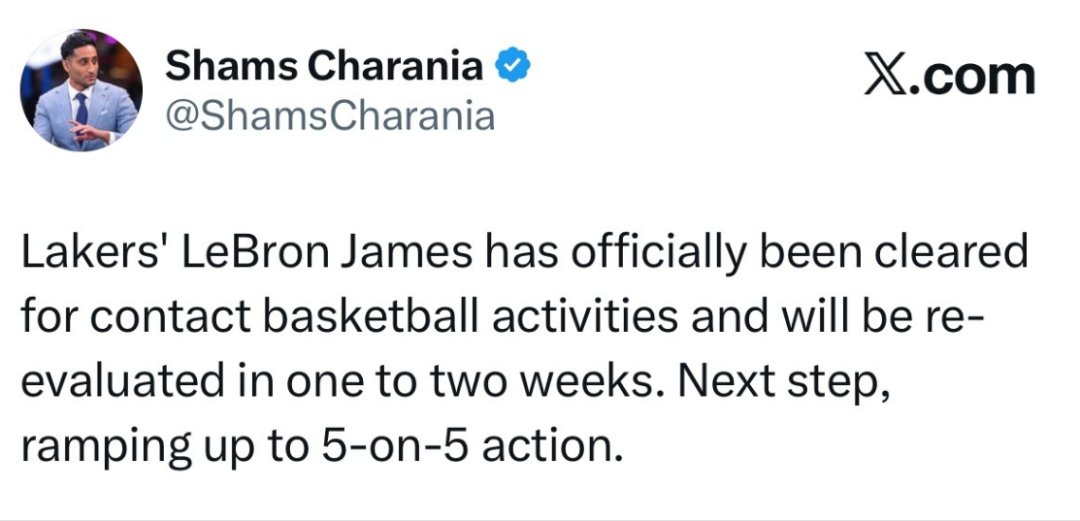Image resolution: width=1080 pixels, height=521 pixels.
Task: Click the X logo in the corner
Action: pyautogui.click(x=886, y=77)
